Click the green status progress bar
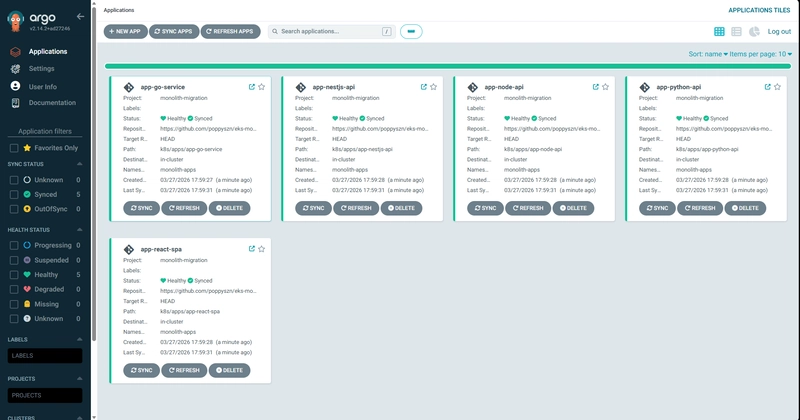Screen dimensions: 800x420 [x=448, y=66]
